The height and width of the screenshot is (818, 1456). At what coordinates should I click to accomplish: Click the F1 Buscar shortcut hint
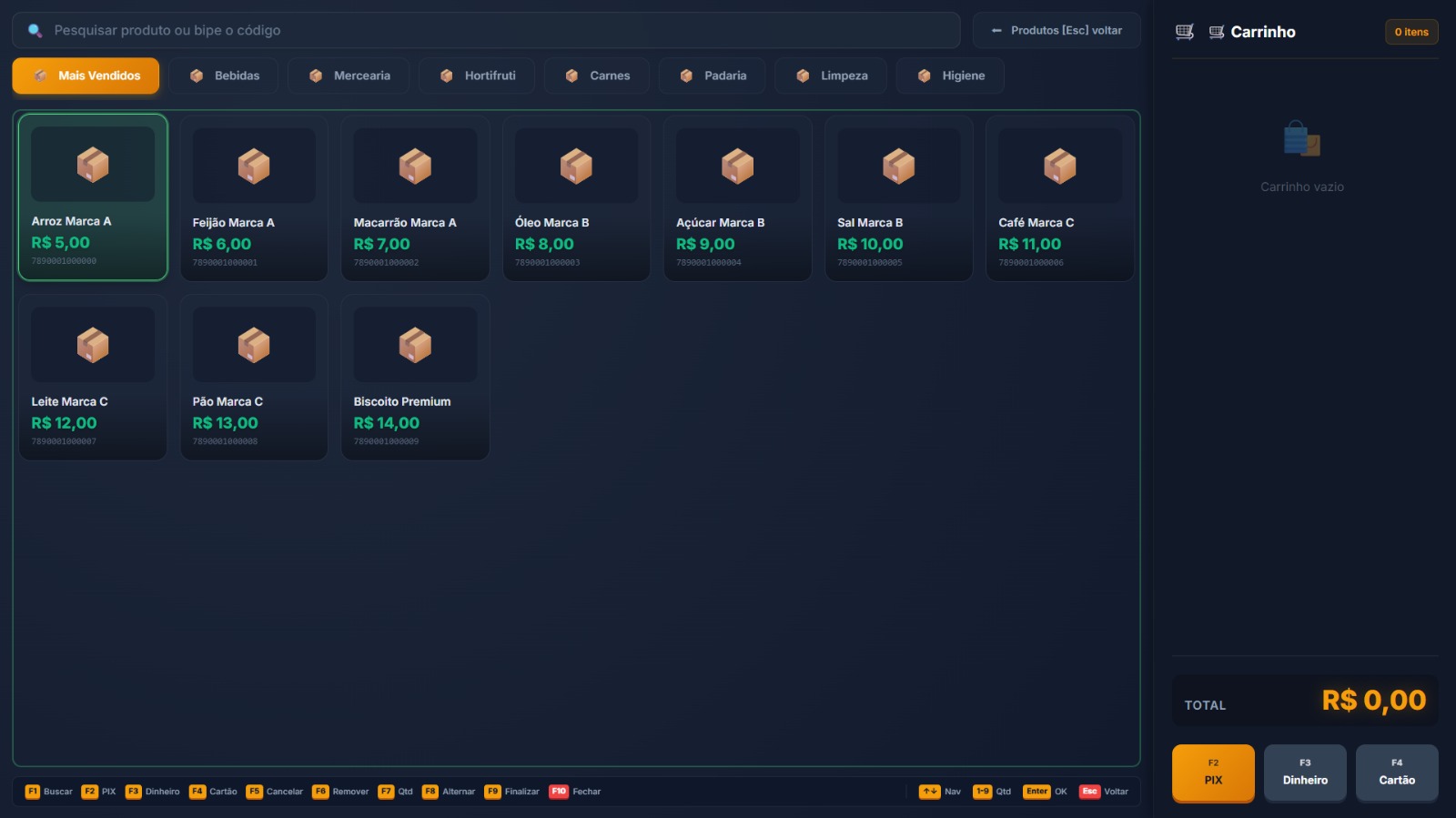[x=49, y=792]
